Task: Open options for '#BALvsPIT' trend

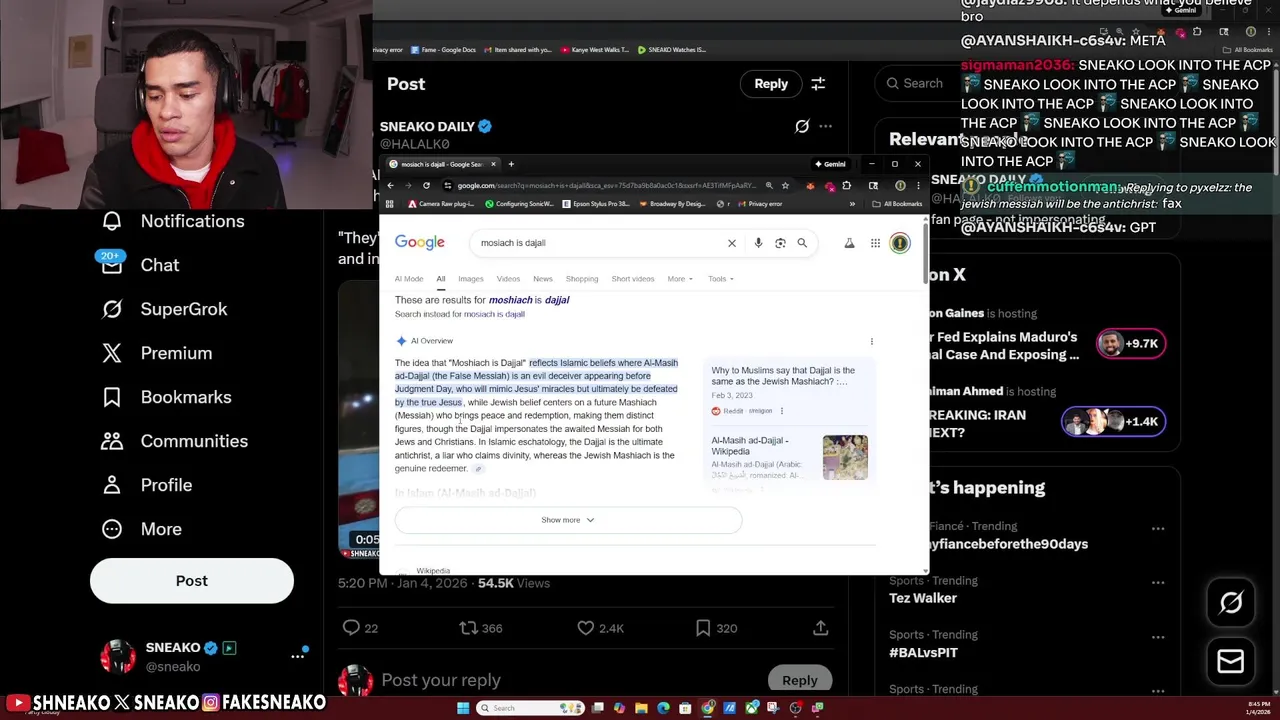Action: [x=1157, y=637]
